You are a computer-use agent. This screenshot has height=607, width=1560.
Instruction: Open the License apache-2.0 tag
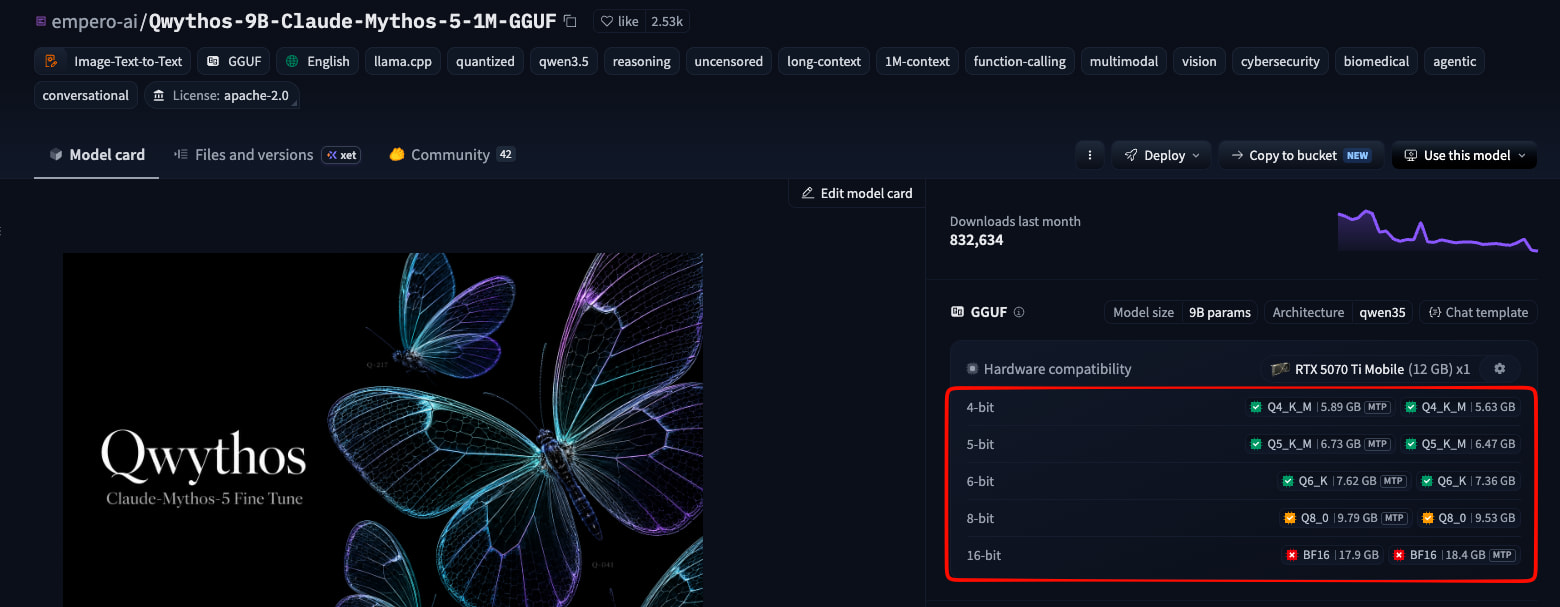pyautogui.click(x=222, y=95)
